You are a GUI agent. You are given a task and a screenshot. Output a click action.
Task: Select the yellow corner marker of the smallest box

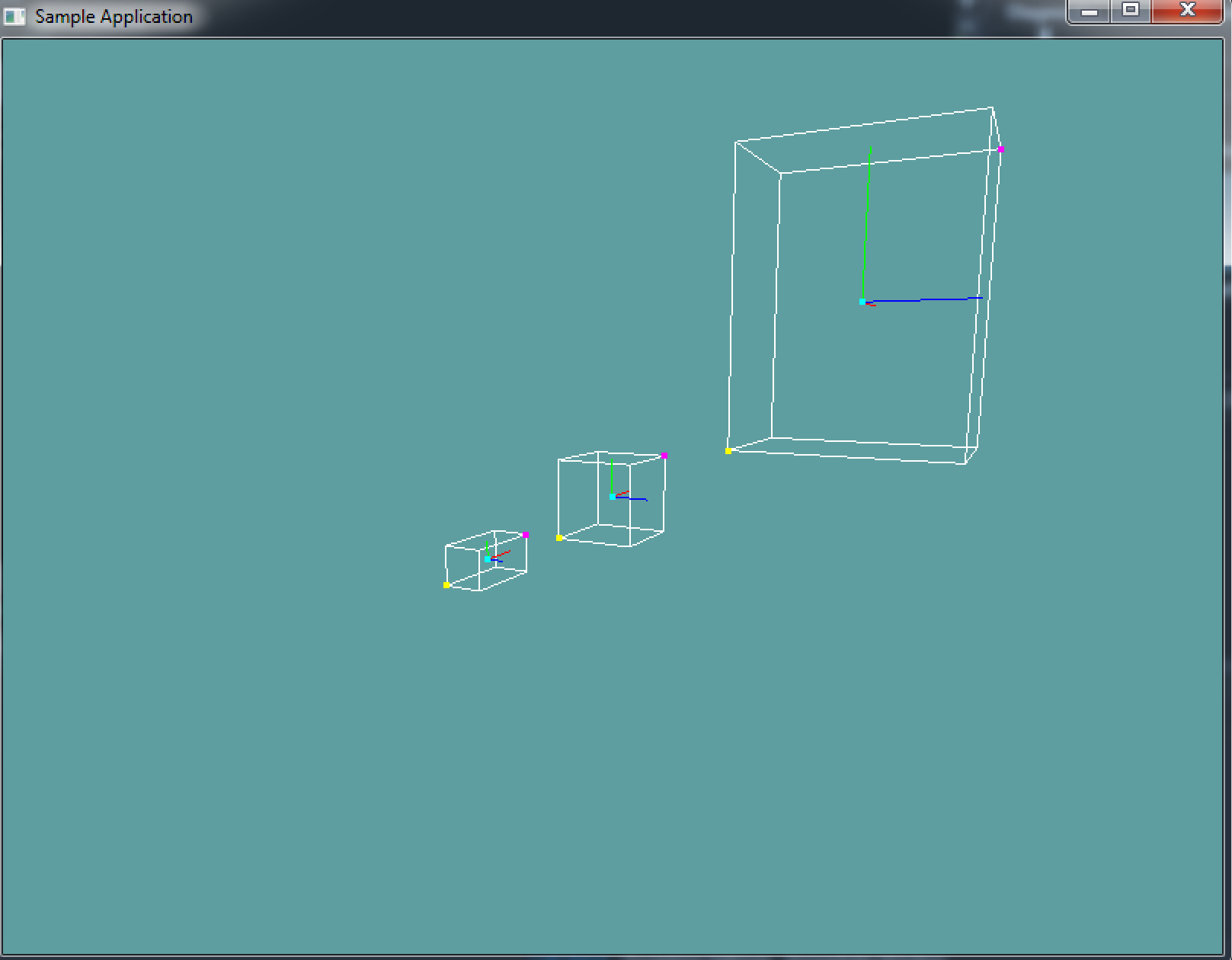[x=446, y=585]
